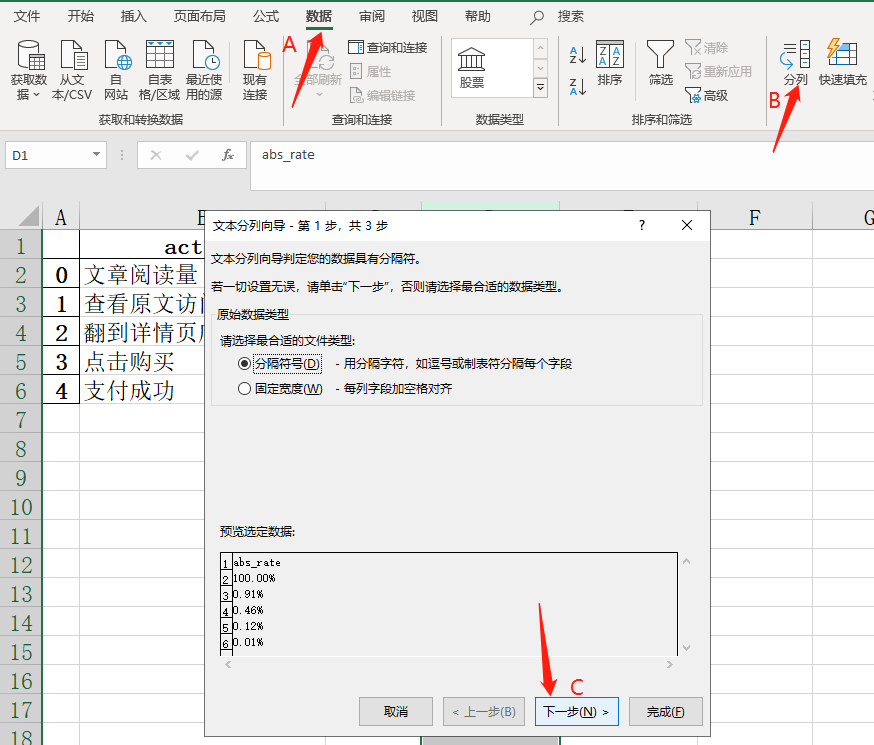This screenshot has width=874, height=745.
Task: Select cell containing 文章阅读量
Action: (142, 275)
